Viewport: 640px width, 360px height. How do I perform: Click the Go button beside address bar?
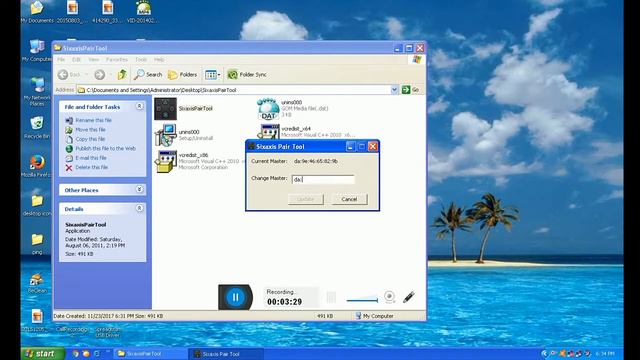click(411, 90)
